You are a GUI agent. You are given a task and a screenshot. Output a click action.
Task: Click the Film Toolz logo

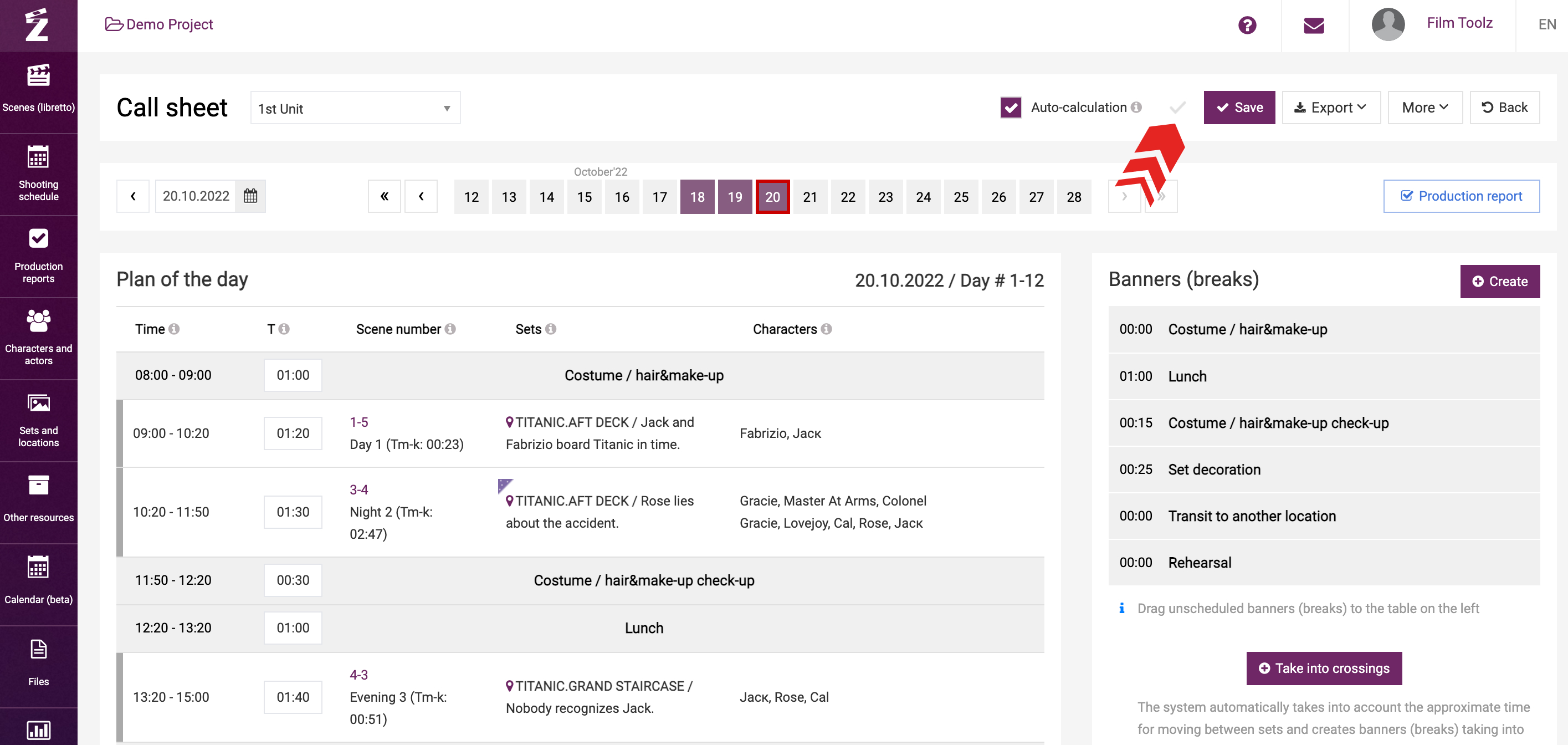click(x=37, y=25)
